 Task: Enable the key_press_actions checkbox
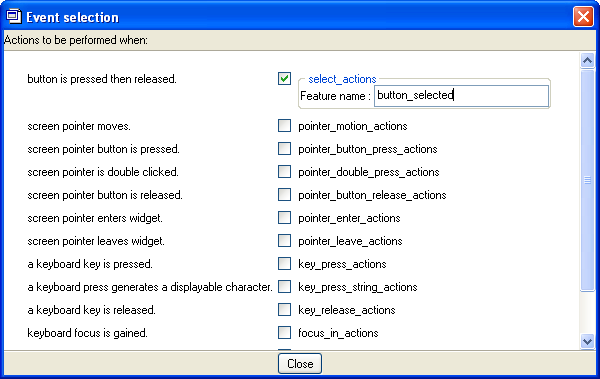coord(284,263)
